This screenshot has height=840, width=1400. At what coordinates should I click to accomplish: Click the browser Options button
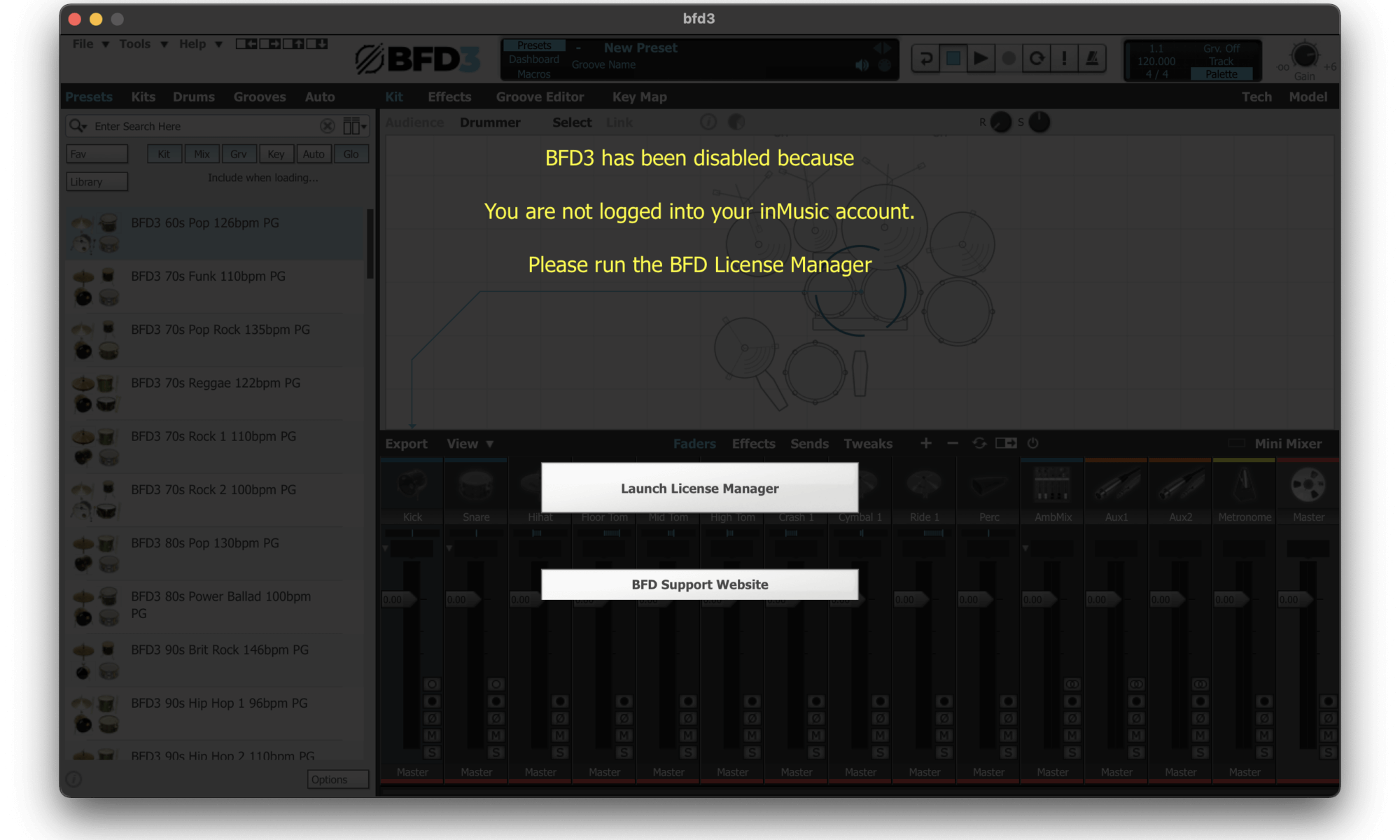coord(337,779)
